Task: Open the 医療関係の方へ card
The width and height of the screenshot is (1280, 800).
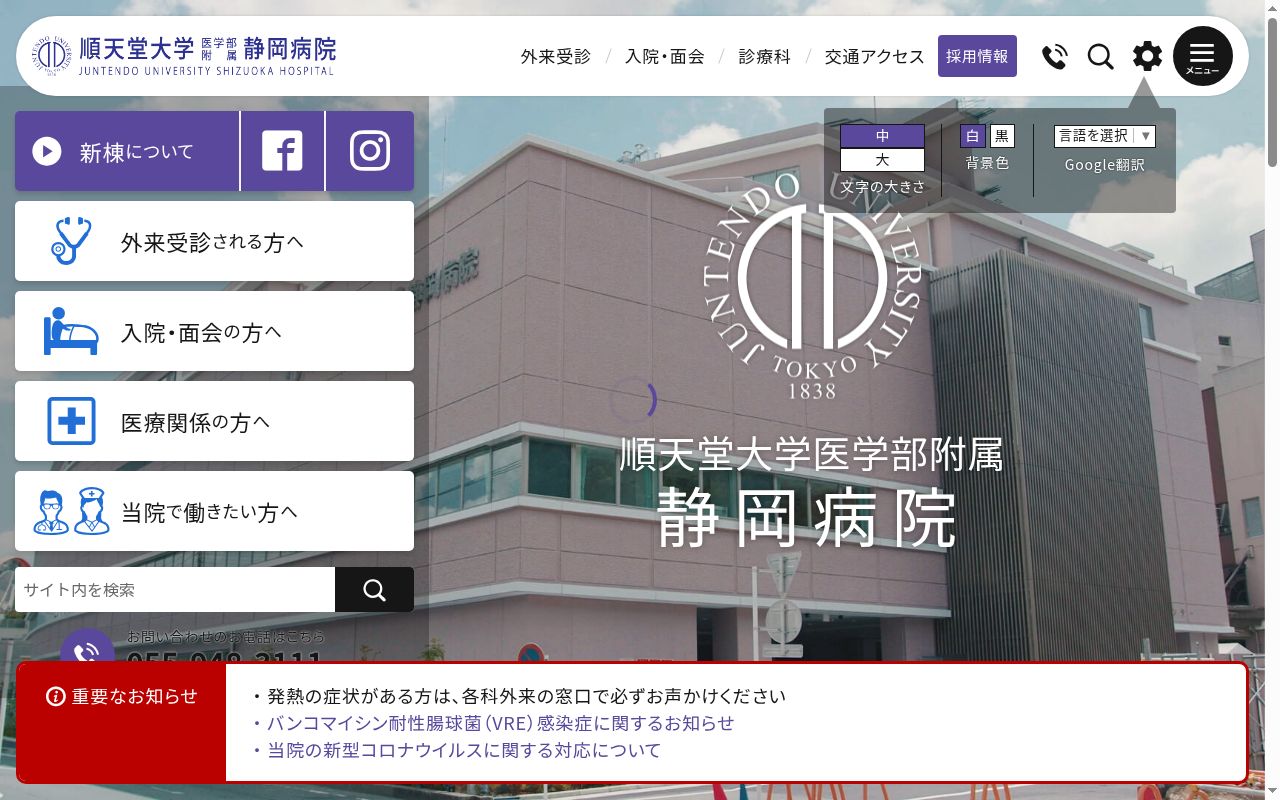Action: (214, 421)
